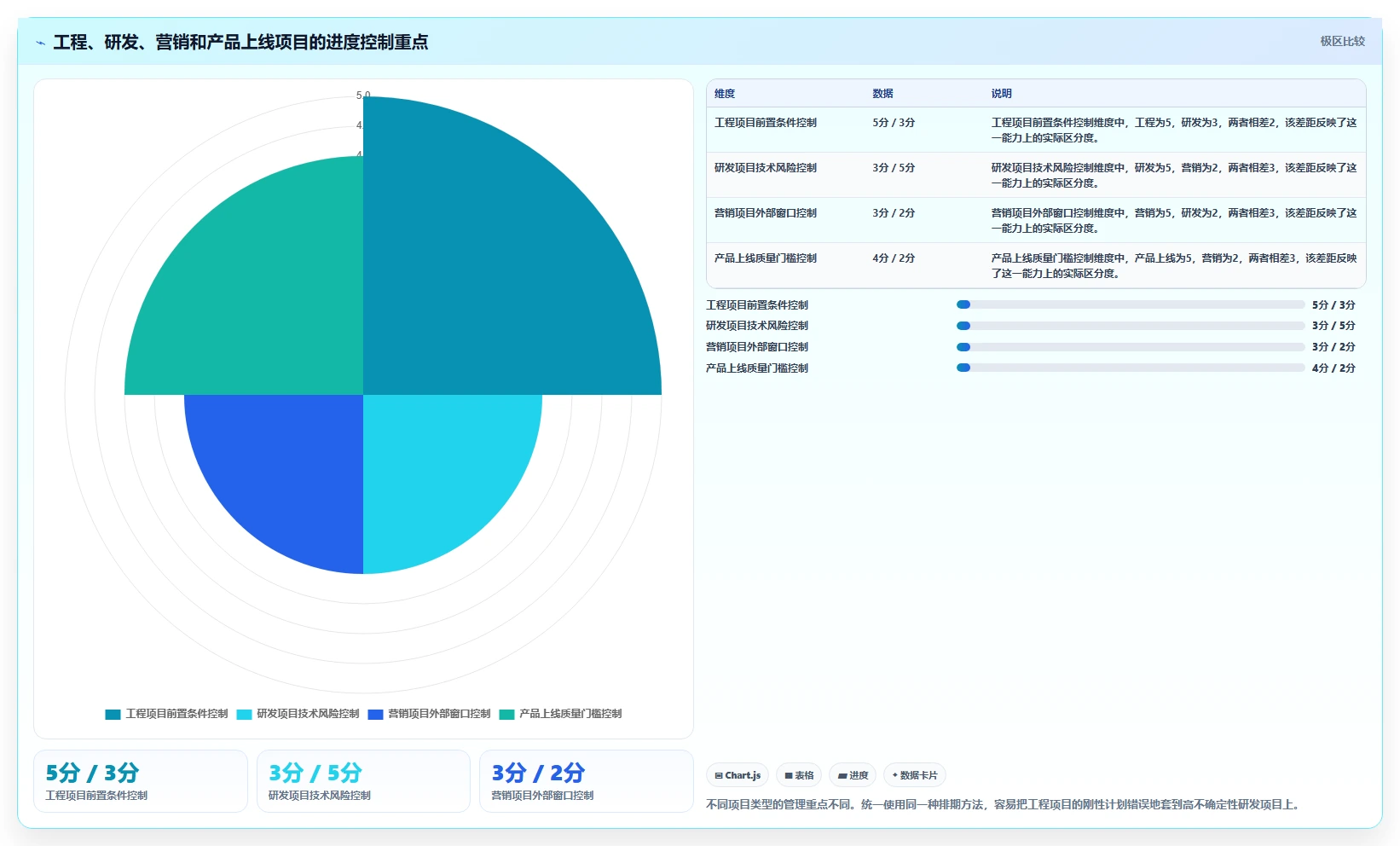Click the small icon before the page title
The width and height of the screenshot is (1400, 846).
click(x=40, y=43)
